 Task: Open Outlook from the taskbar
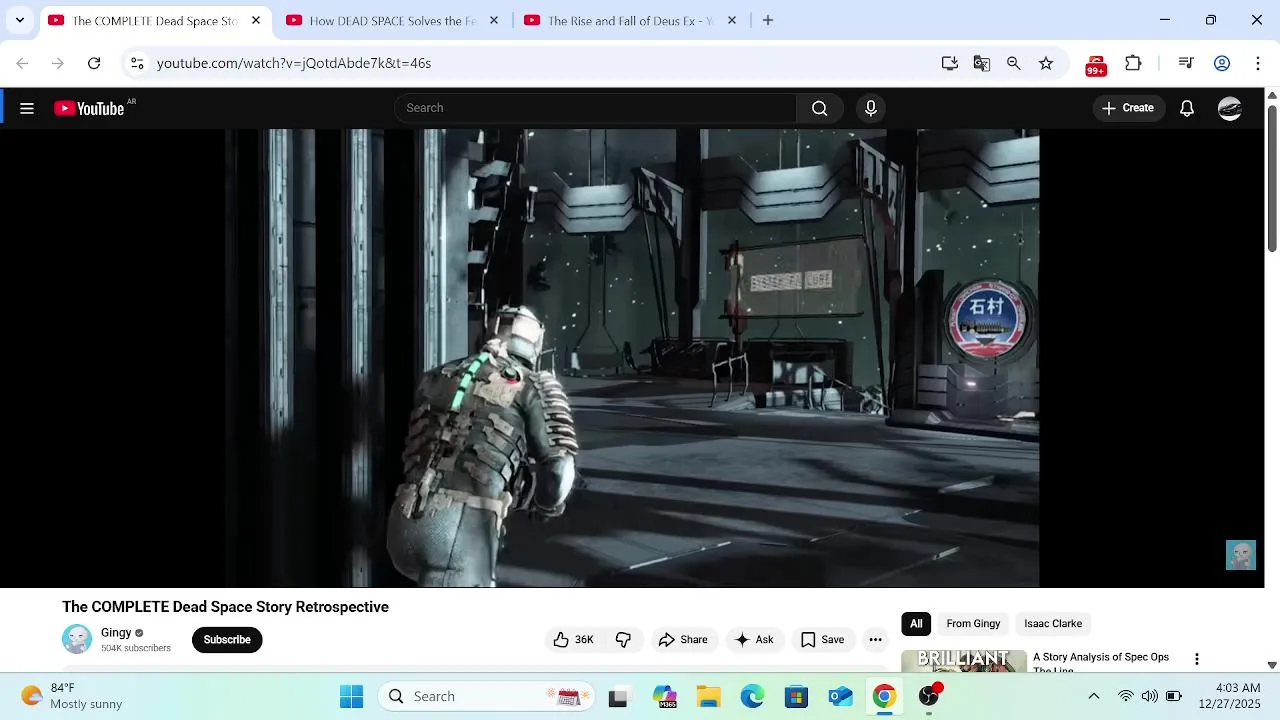840,696
